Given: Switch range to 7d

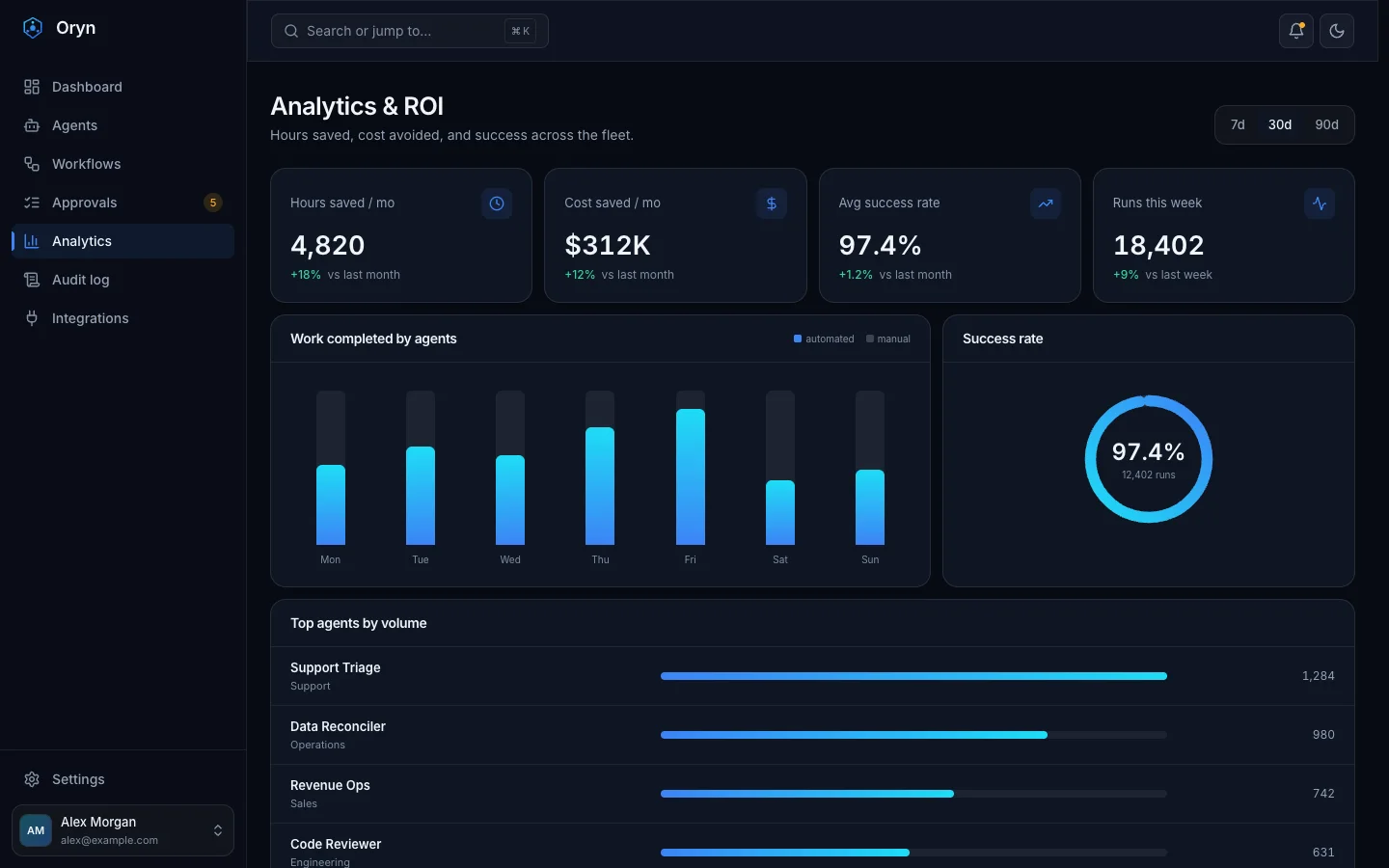Looking at the screenshot, I should pos(1238,124).
